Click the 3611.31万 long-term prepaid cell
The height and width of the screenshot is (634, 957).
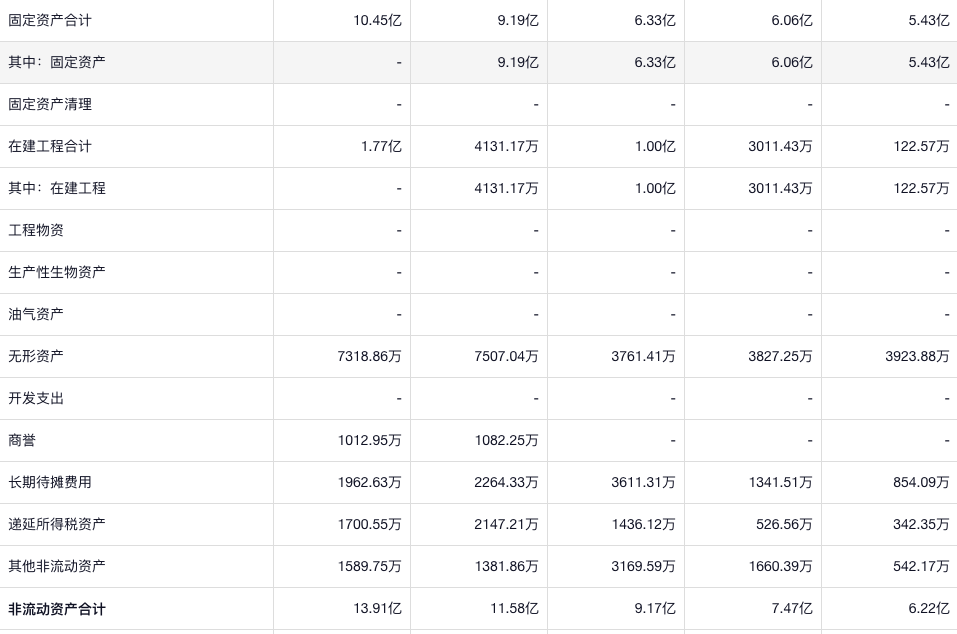point(643,482)
